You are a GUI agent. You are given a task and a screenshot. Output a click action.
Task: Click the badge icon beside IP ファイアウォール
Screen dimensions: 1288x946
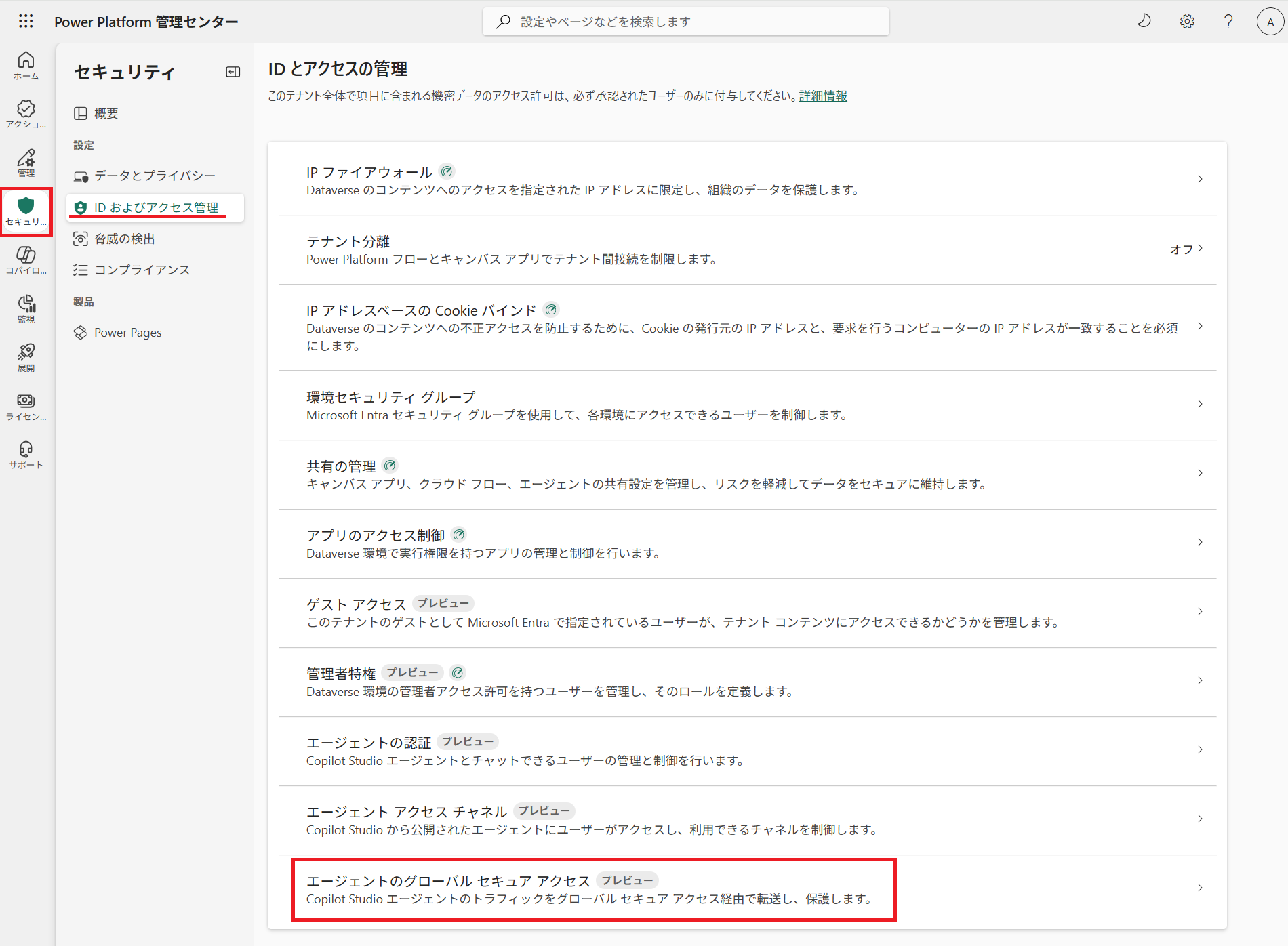click(x=446, y=171)
